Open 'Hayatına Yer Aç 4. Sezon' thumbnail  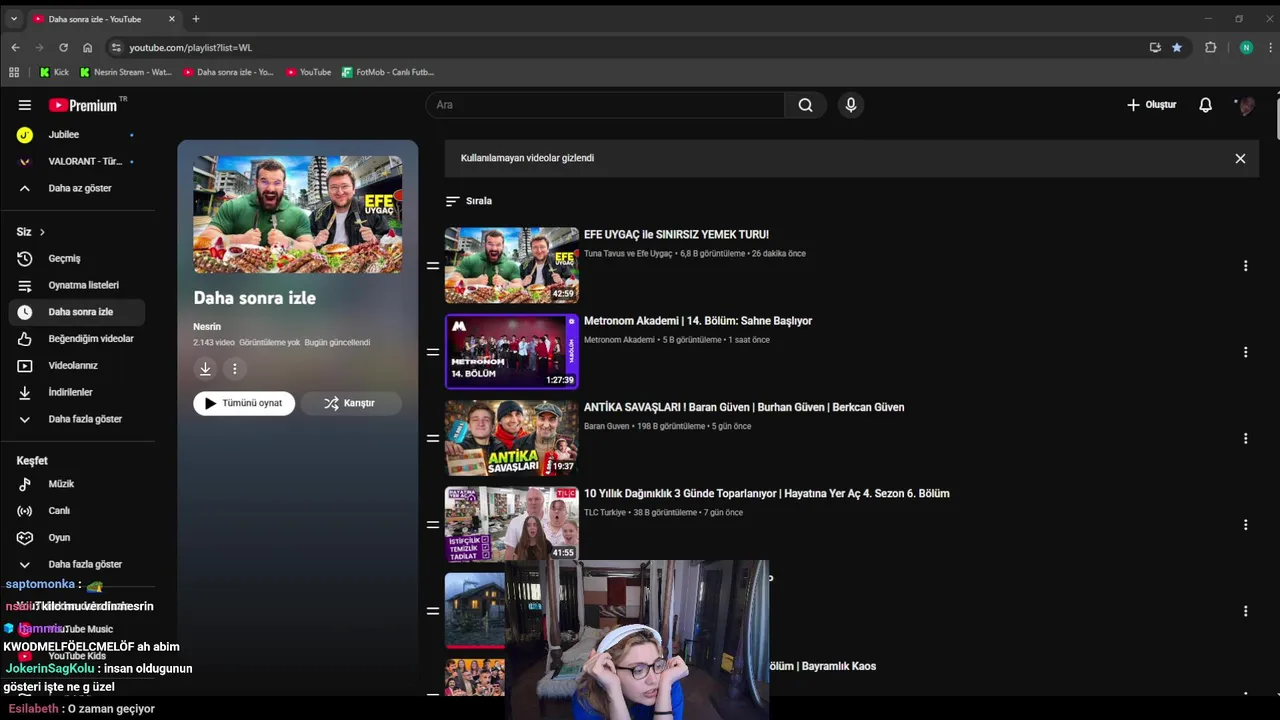(x=512, y=524)
